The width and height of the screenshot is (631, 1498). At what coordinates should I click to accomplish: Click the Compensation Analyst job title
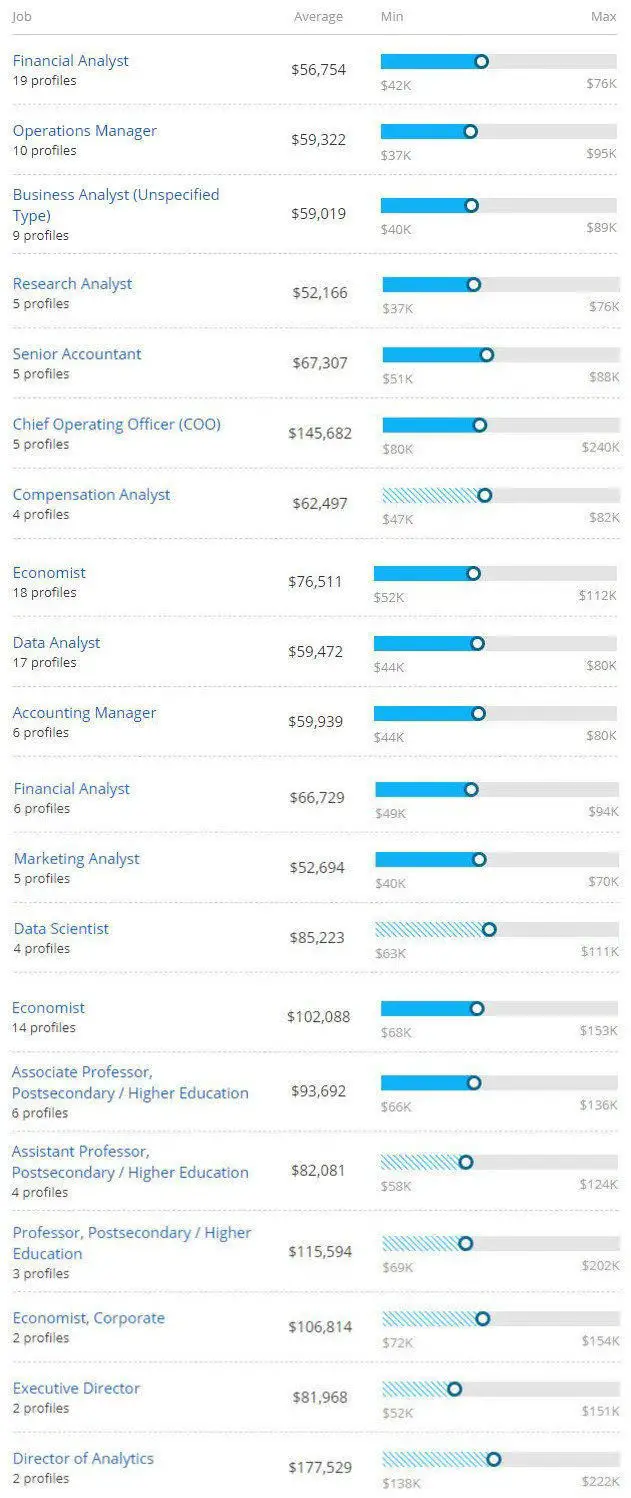[91, 495]
